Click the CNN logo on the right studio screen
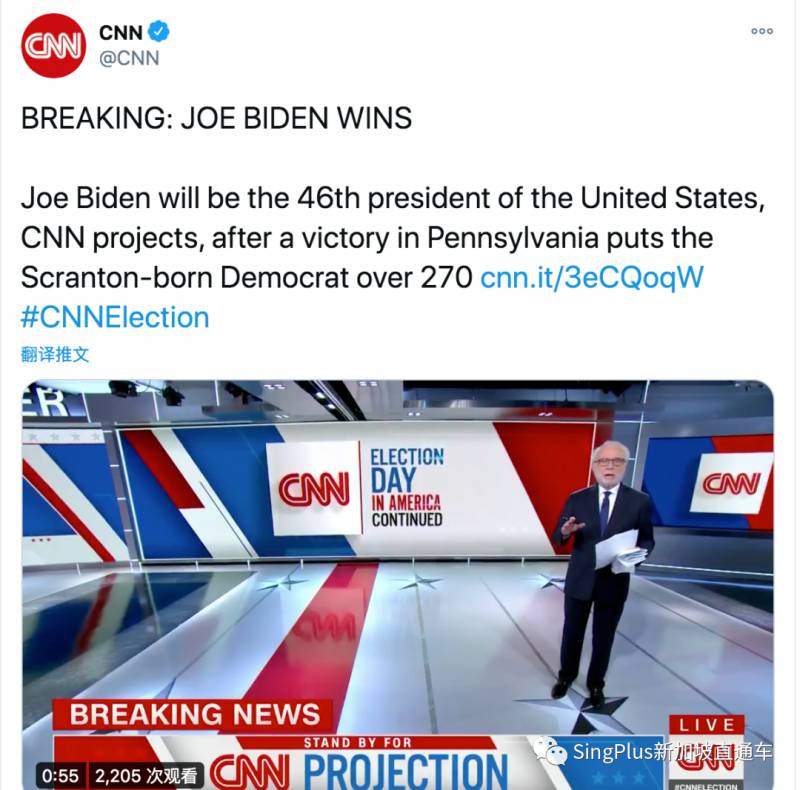Screen dimensions: 800x790 click(x=731, y=484)
